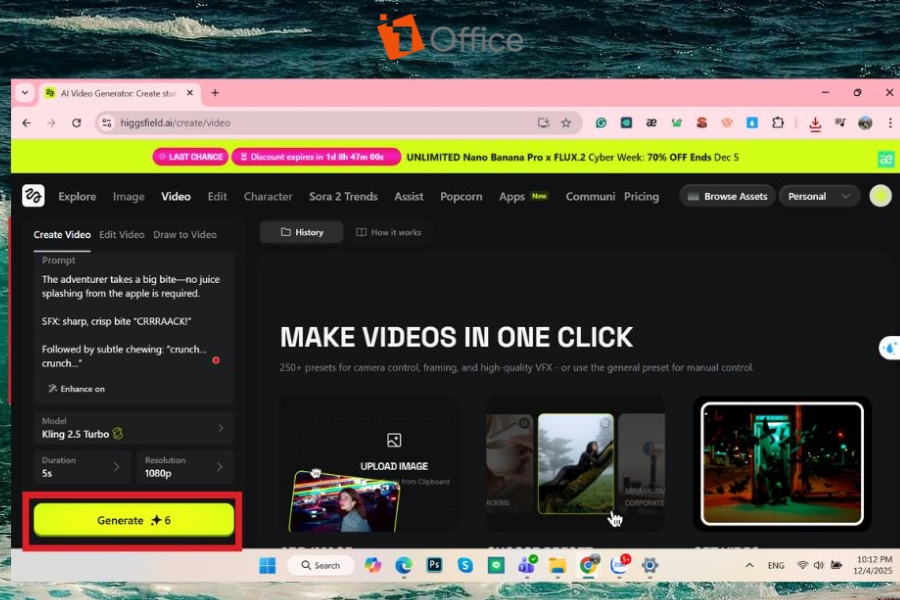Click the floating water drop widget
900x600 pixels.
[x=890, y=348]
